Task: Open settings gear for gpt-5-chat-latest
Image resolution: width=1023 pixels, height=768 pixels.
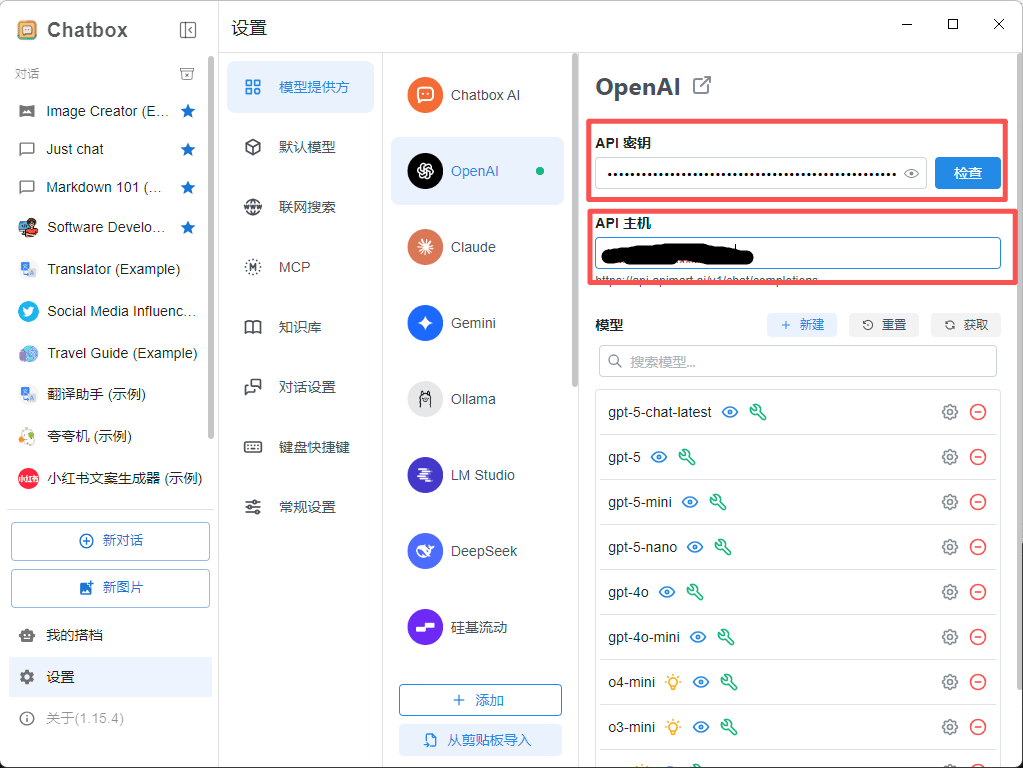Action: pyautogui.click(x=950, y=412)
